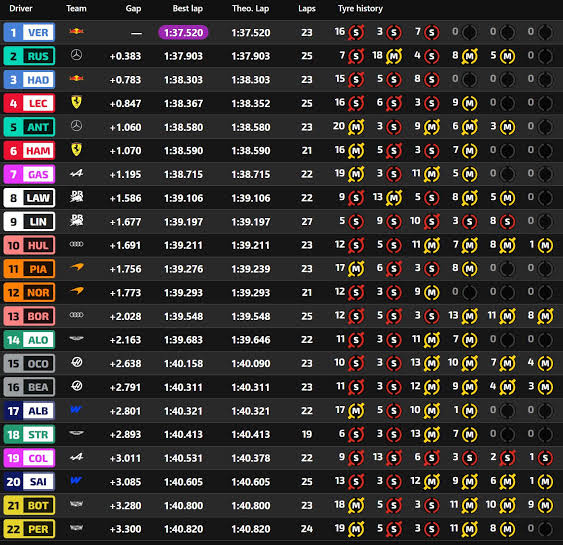563x545 pixels.
Task: Click PER's 19-lap medium tyre icon
Action: [356, 529]
